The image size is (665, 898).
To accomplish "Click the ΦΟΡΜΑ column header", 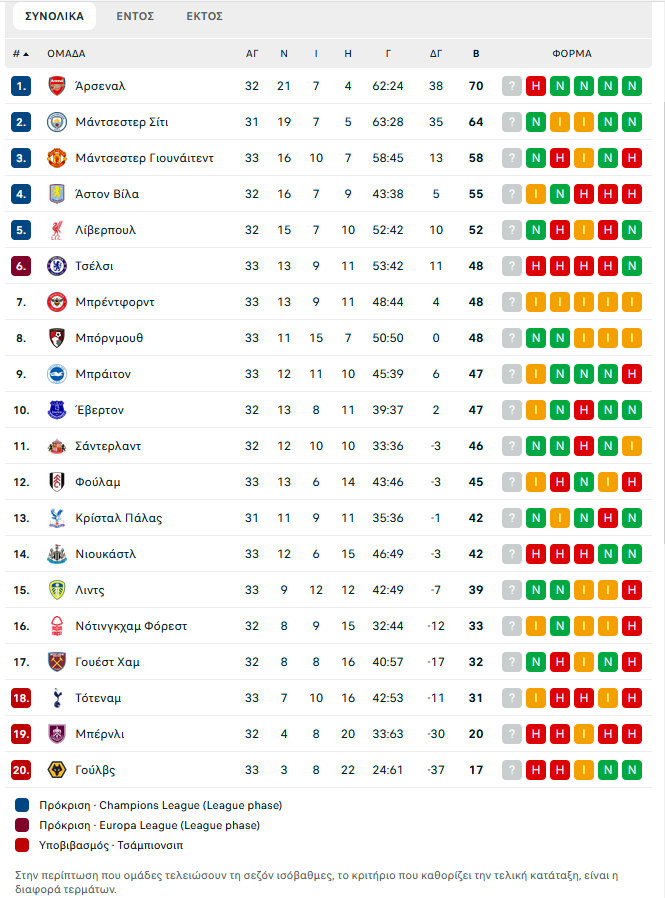I will click(572, 52).
